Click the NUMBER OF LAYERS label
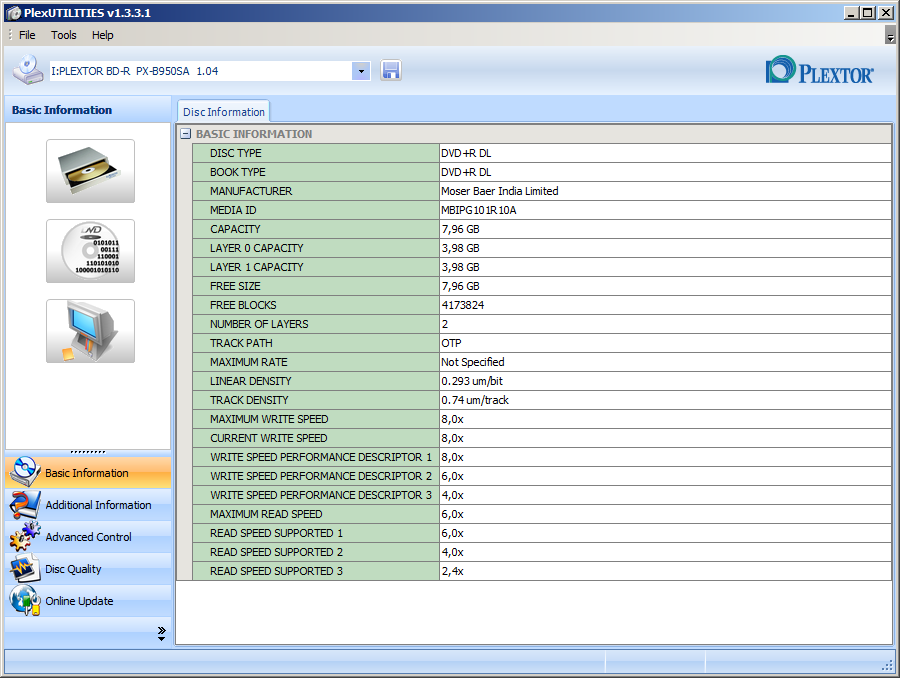The image size is (900, 678). [259, 324]
